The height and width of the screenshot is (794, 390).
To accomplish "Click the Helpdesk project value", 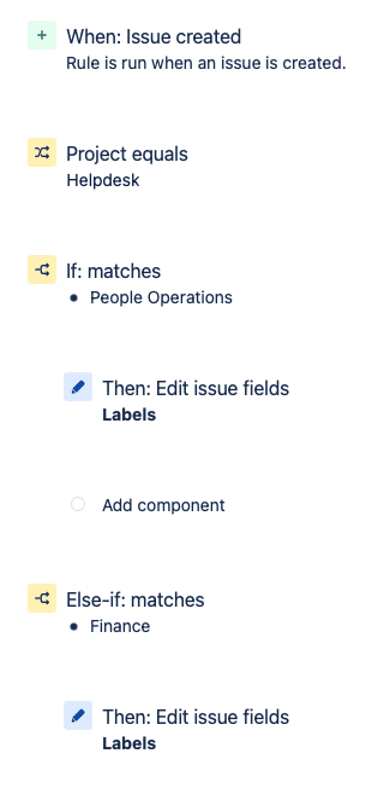I will 103,180.
